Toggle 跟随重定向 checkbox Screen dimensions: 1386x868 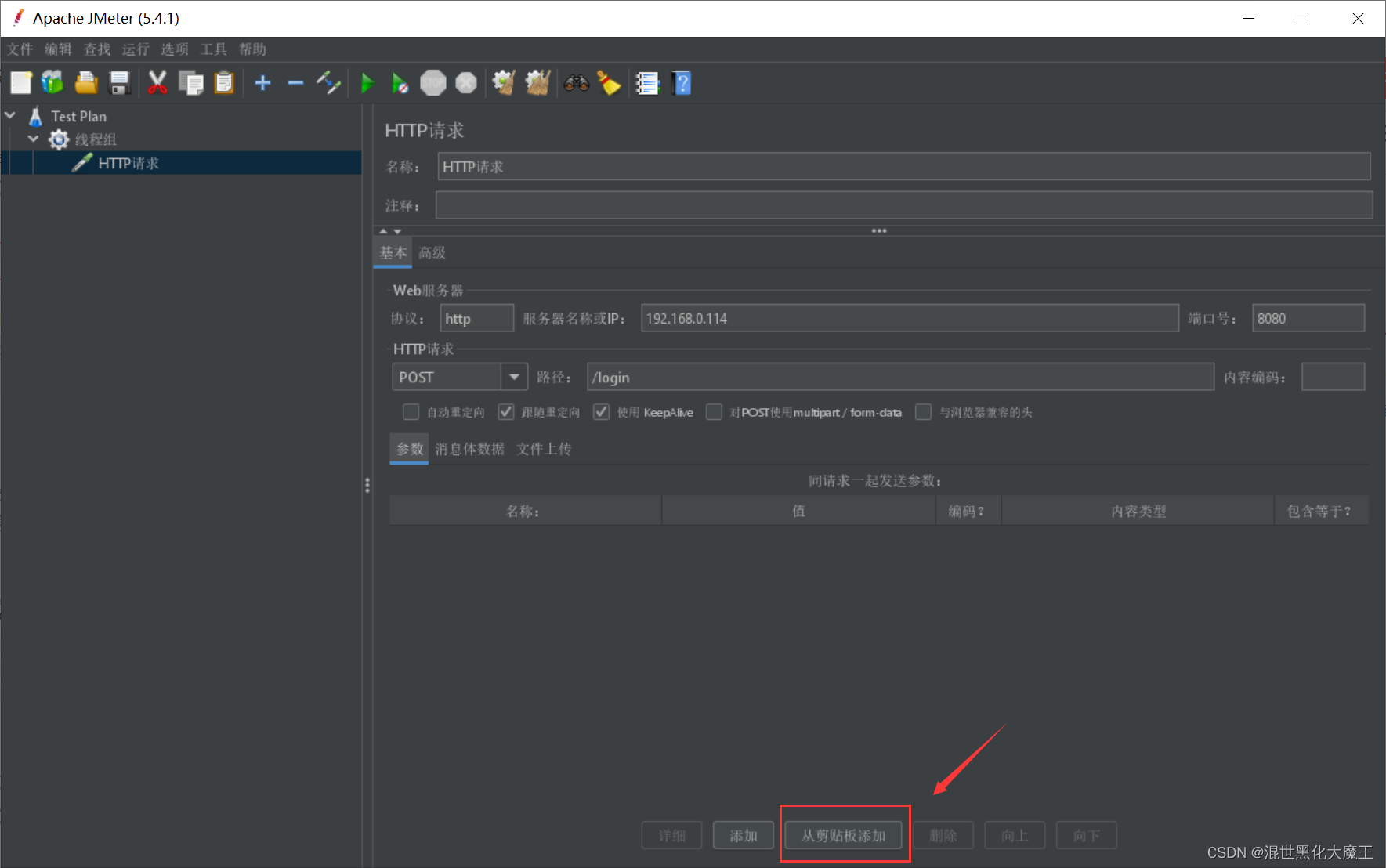tap(506, 412)
